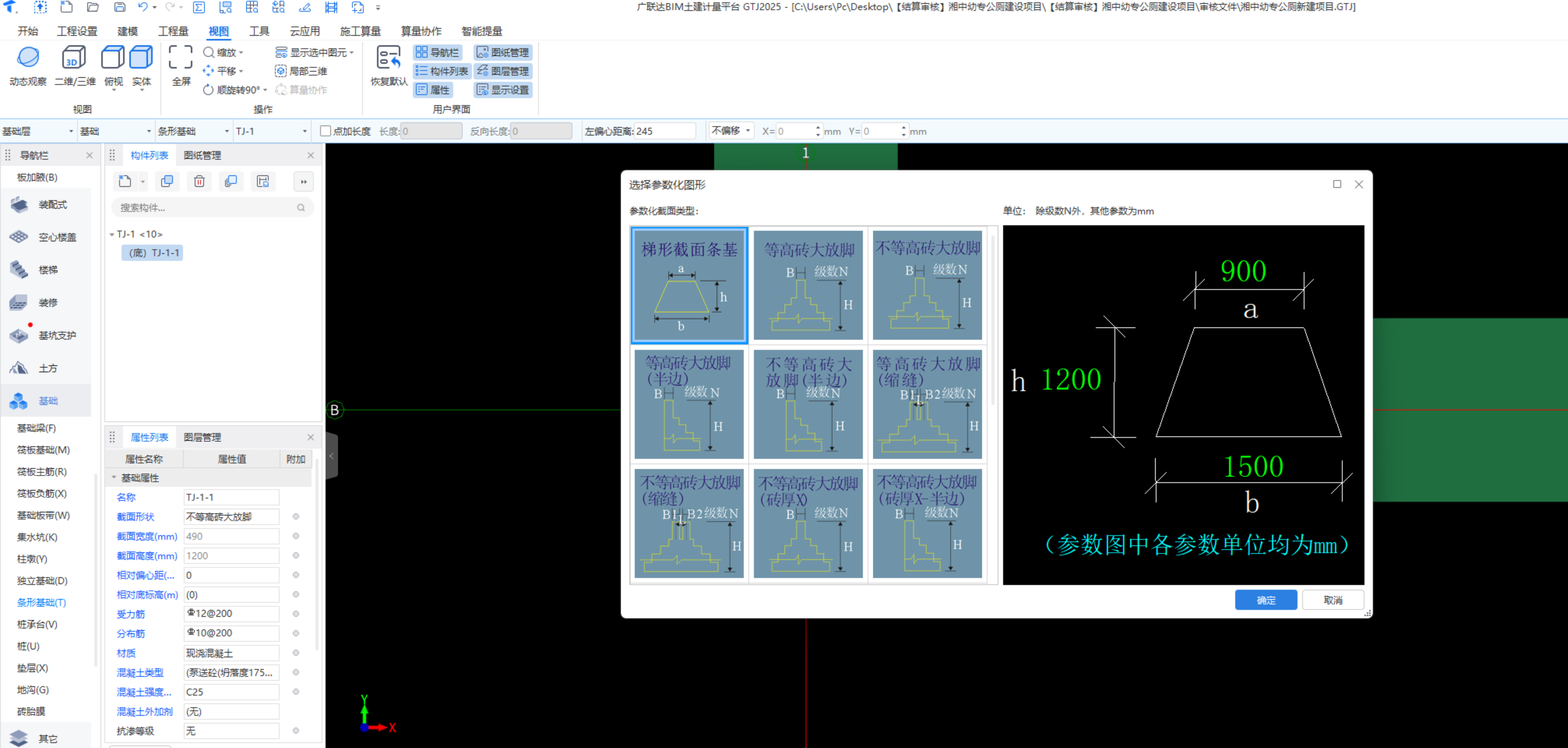
Task: Enable the 点加长度 checkbox
Action: (x=326, y=131)
